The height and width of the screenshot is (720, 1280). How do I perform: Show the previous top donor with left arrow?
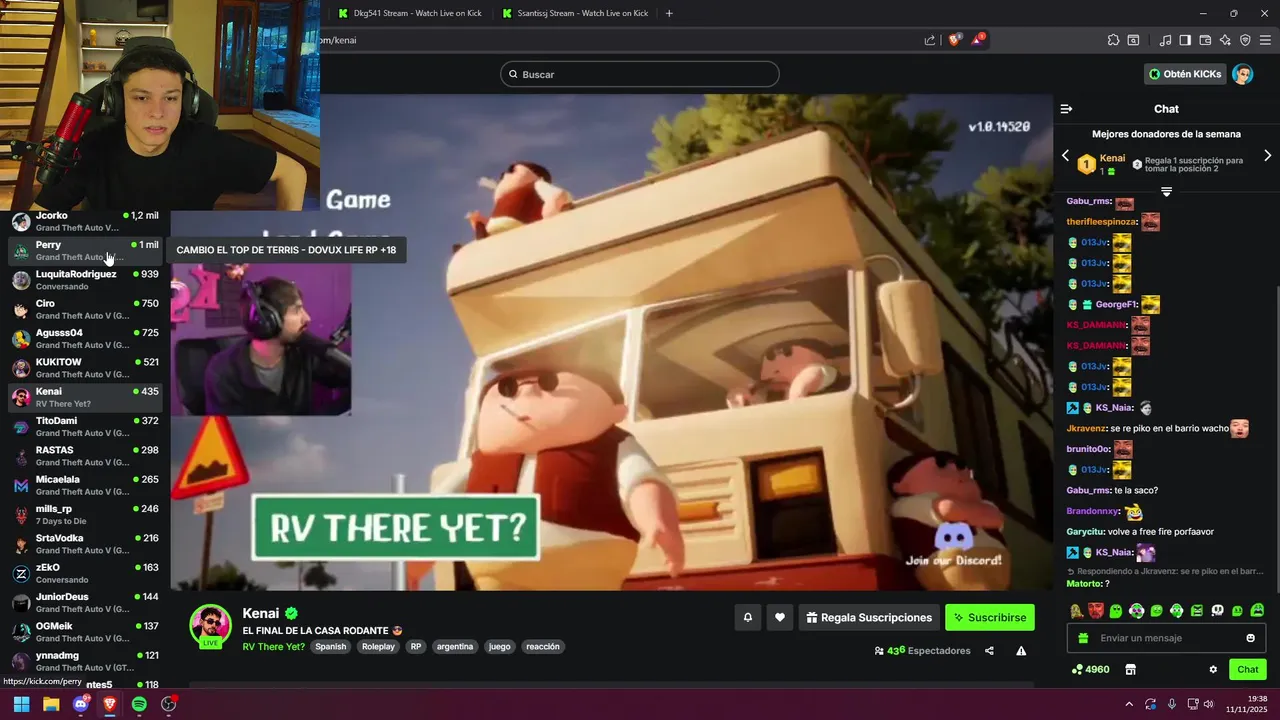1065,156
